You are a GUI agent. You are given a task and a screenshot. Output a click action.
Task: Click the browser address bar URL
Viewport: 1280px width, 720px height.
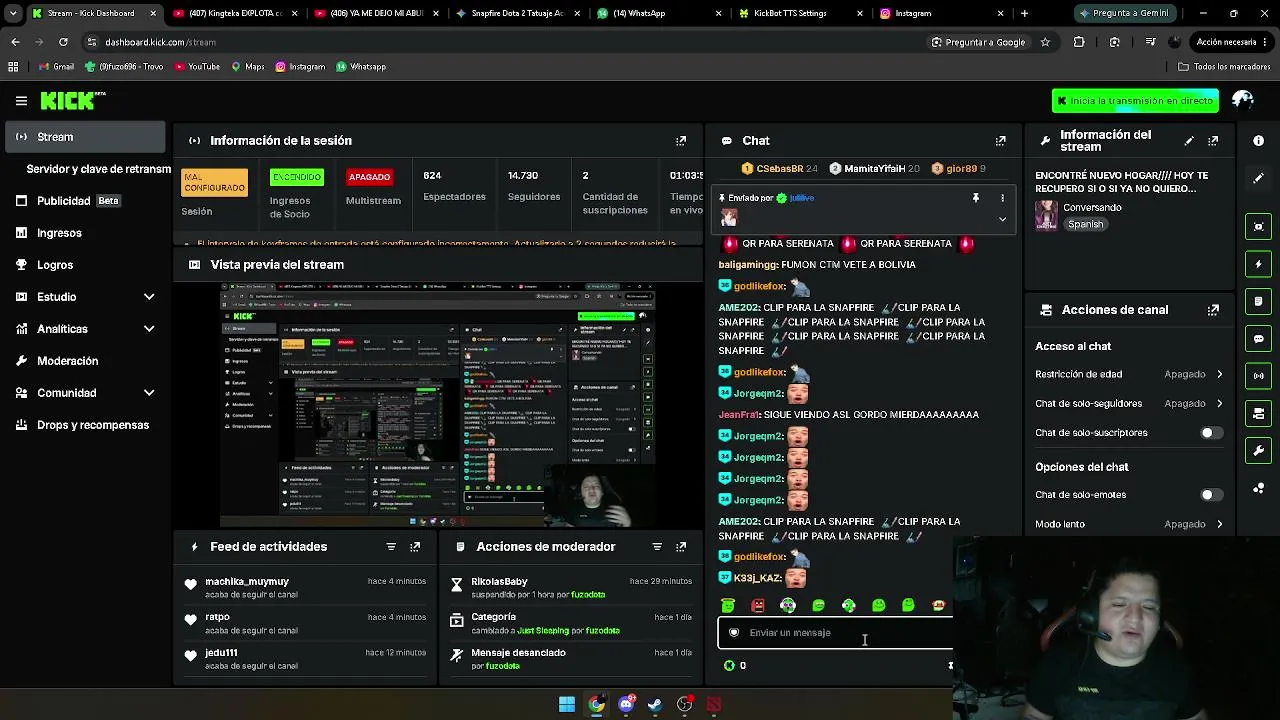coord(160,42)
